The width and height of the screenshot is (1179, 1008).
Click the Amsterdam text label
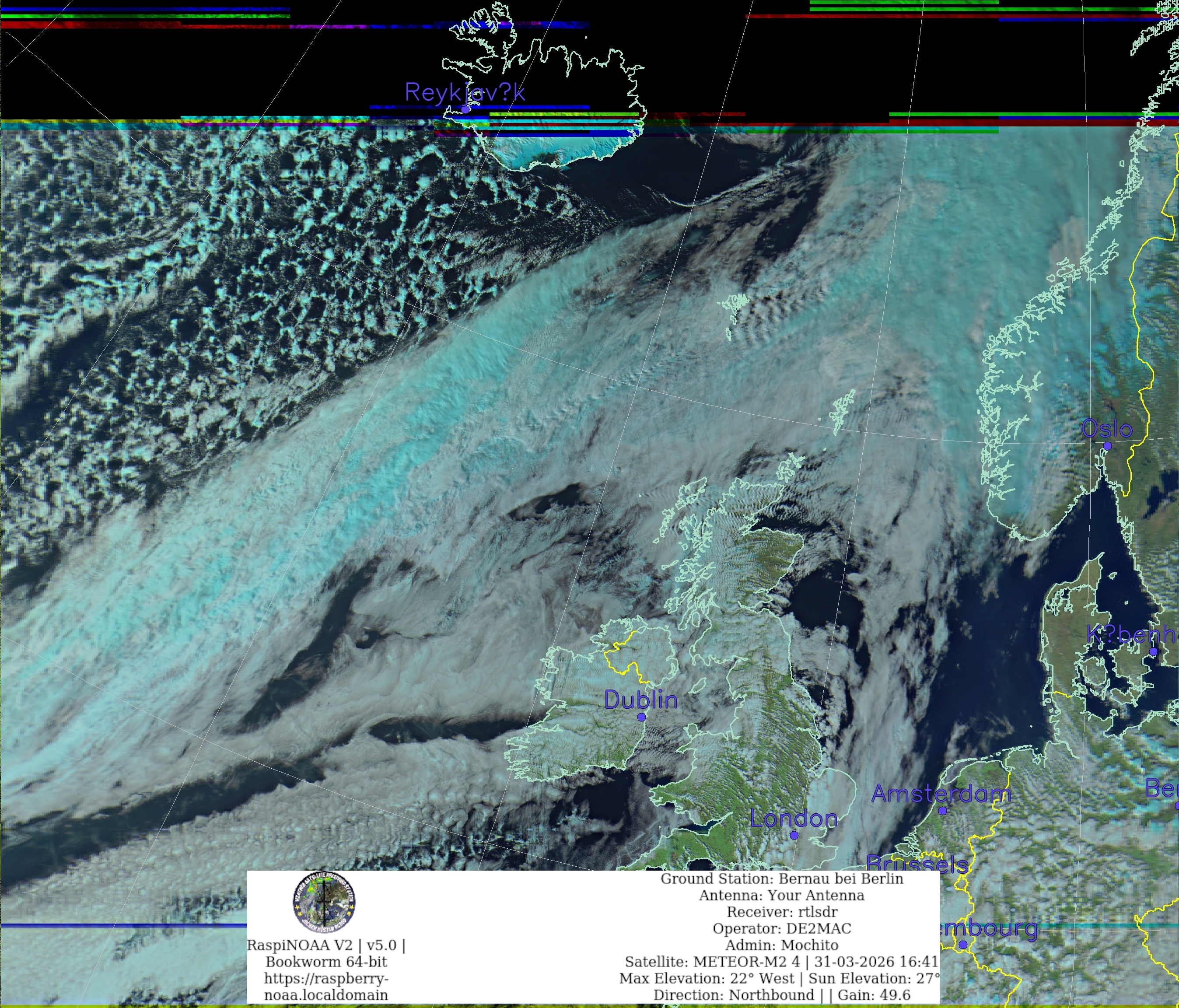(942, 794)
